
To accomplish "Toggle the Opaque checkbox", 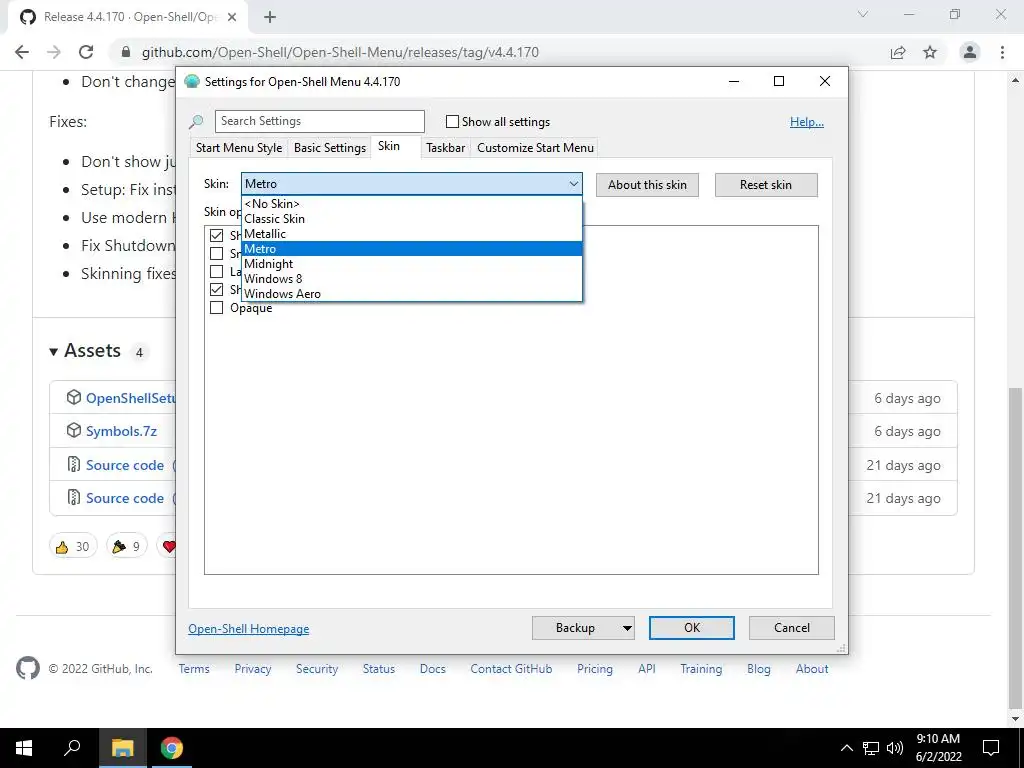I will pyautogui.click(x=216, y=308).
